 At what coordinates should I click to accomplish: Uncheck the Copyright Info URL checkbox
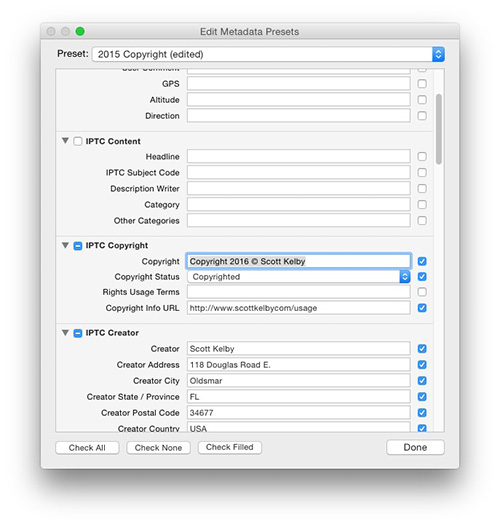pos(422,308)
